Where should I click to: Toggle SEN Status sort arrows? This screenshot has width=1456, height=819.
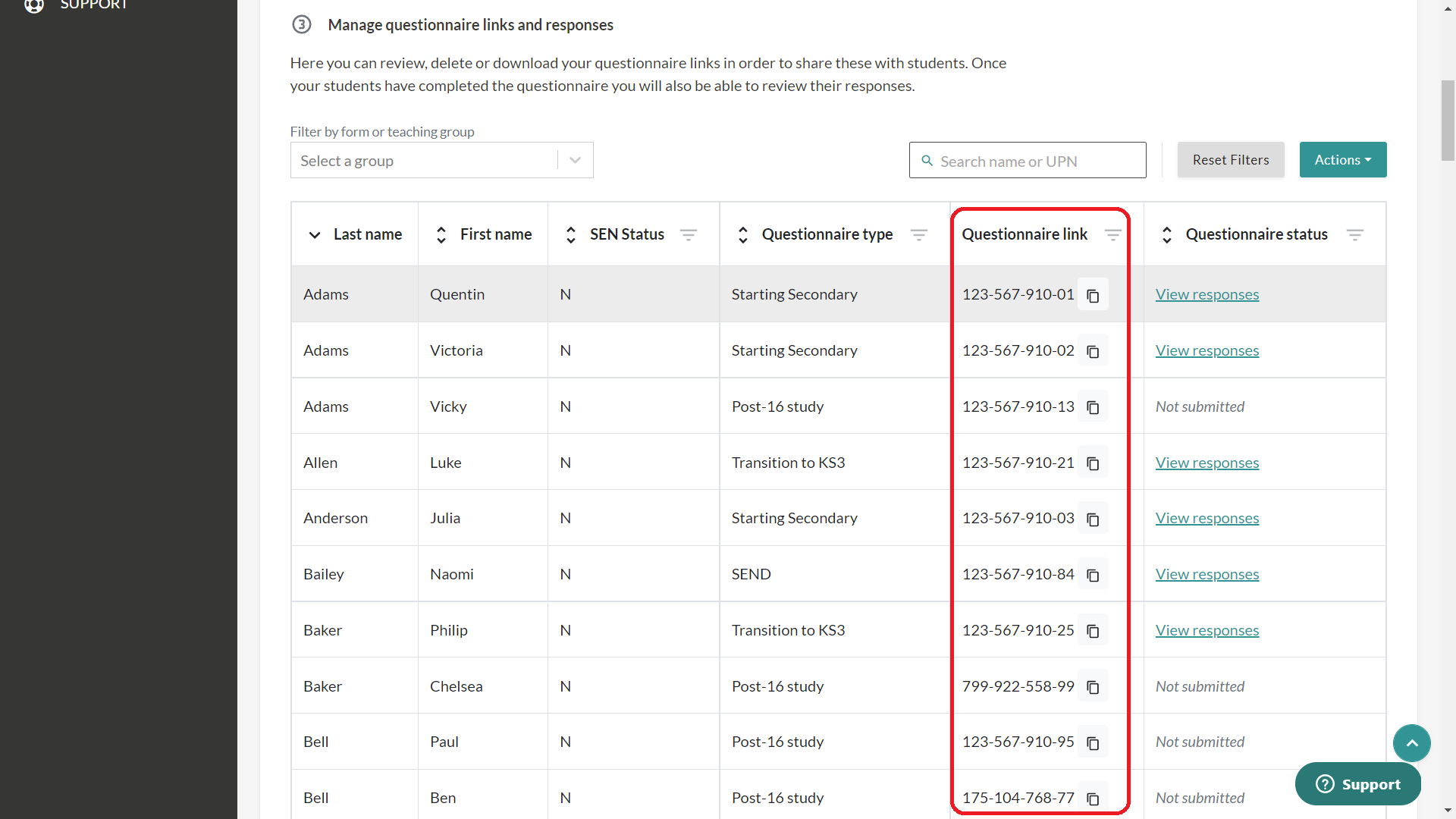[571, 235]
